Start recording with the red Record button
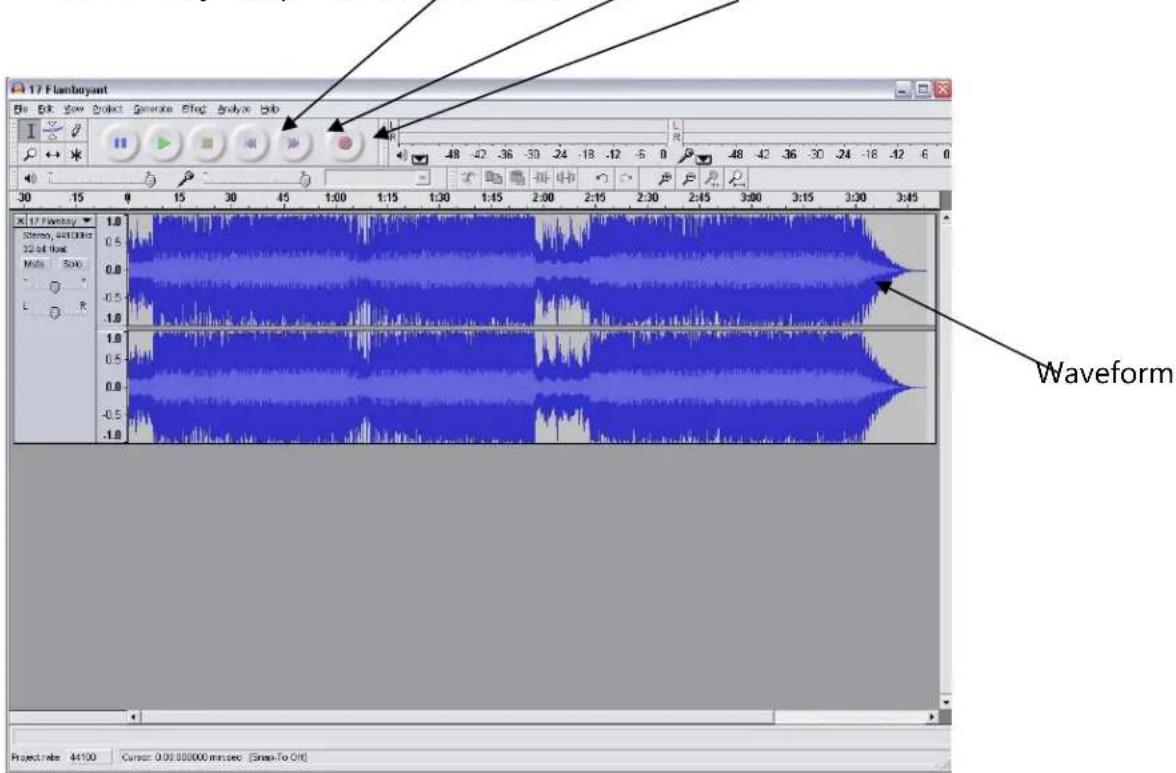 [345, 143]
